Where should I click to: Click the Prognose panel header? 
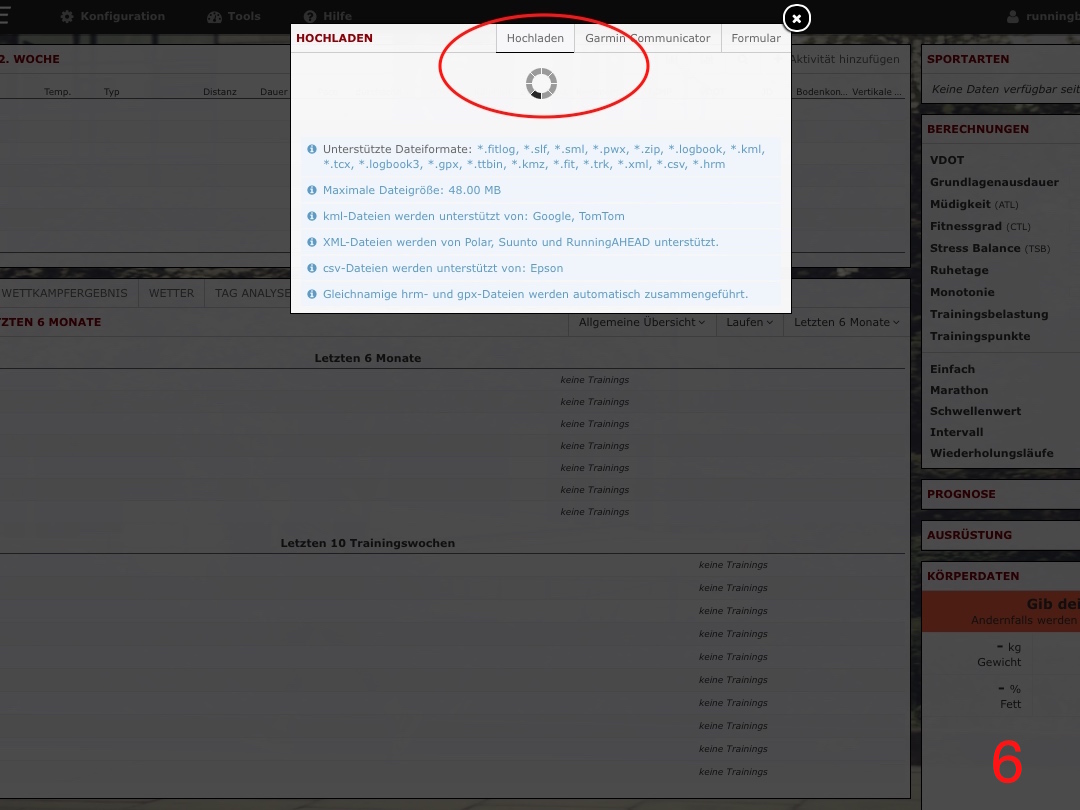coord(961,494)
